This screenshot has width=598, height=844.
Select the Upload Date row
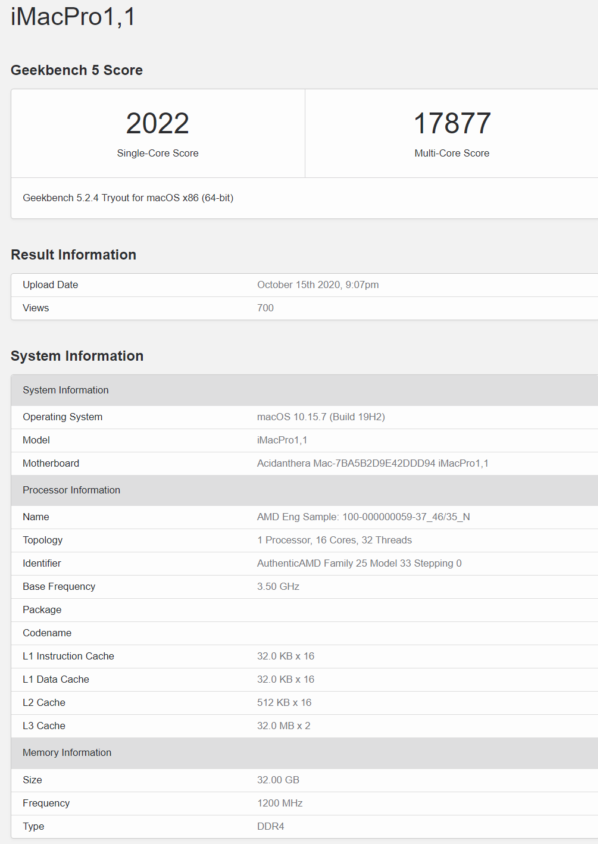[x=305, y=285]
